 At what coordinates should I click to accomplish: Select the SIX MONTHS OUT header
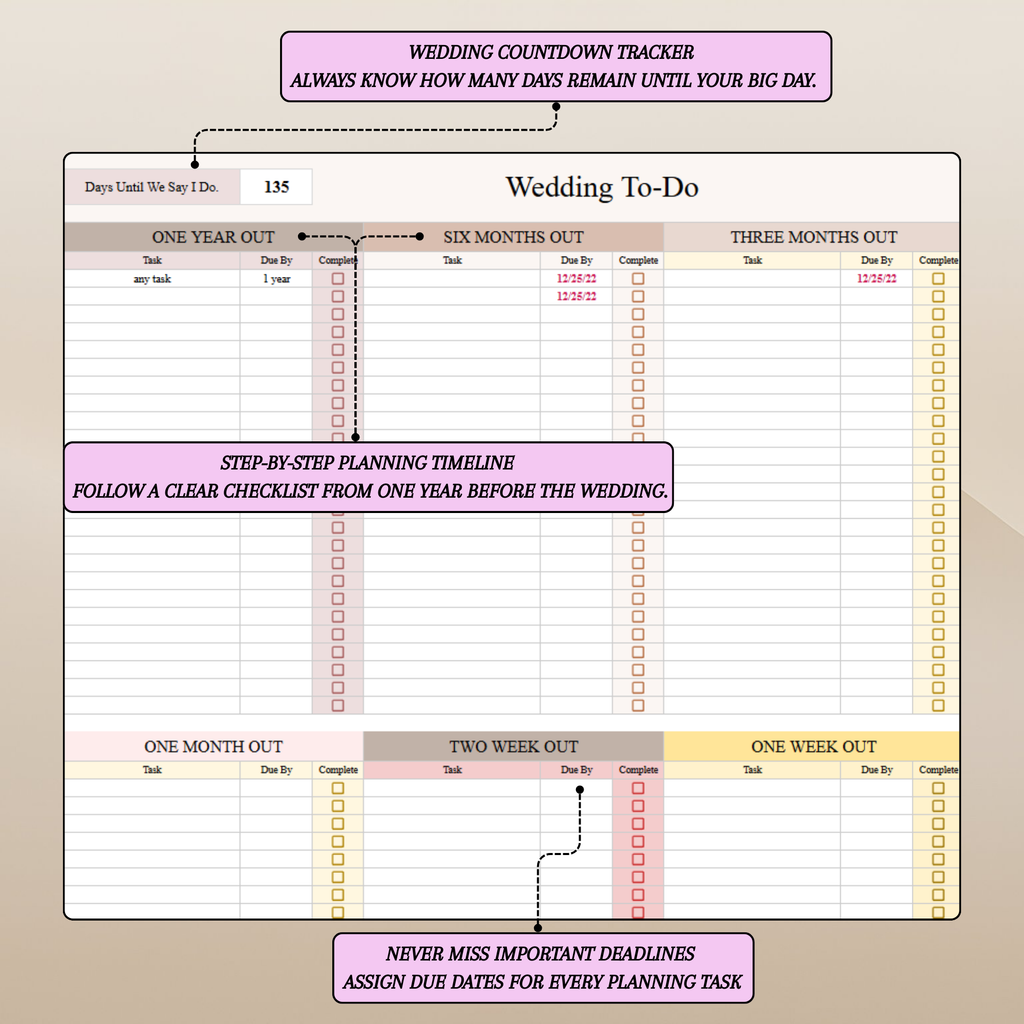click(x=513, y=237)
